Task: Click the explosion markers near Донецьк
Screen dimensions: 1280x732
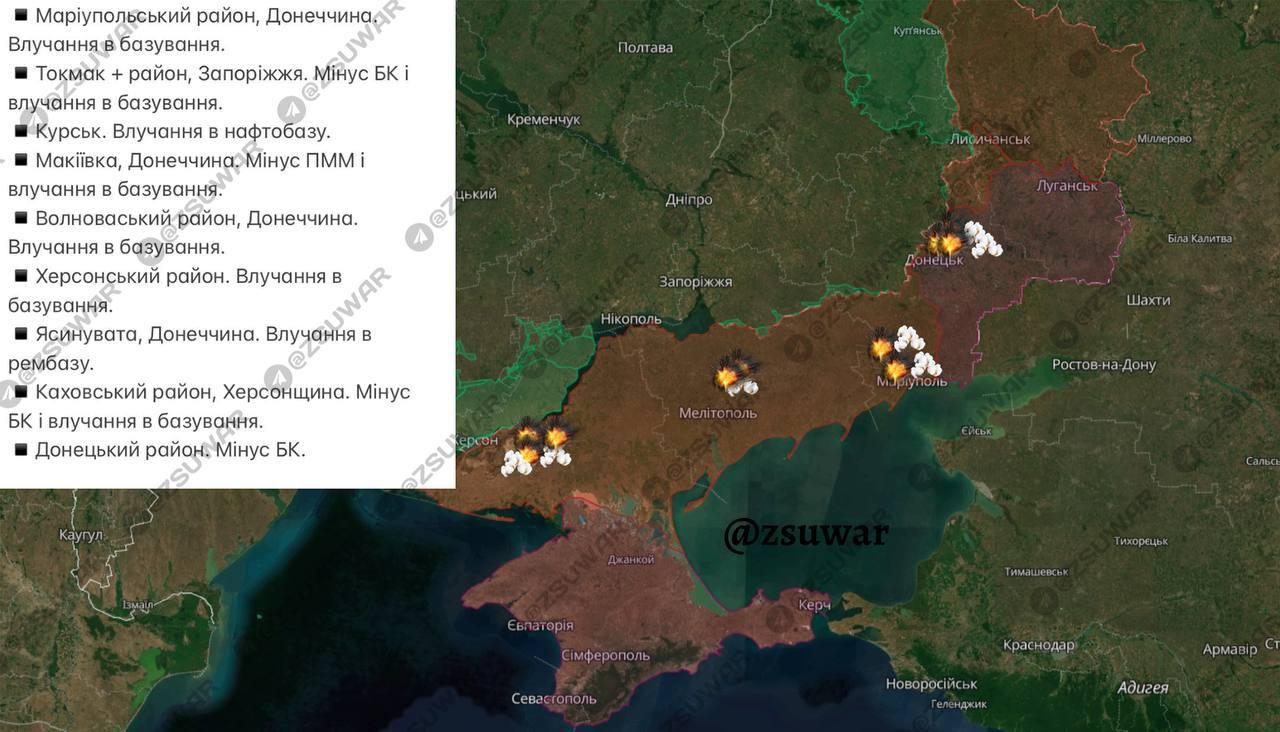Action: click(x=964, y=240)
